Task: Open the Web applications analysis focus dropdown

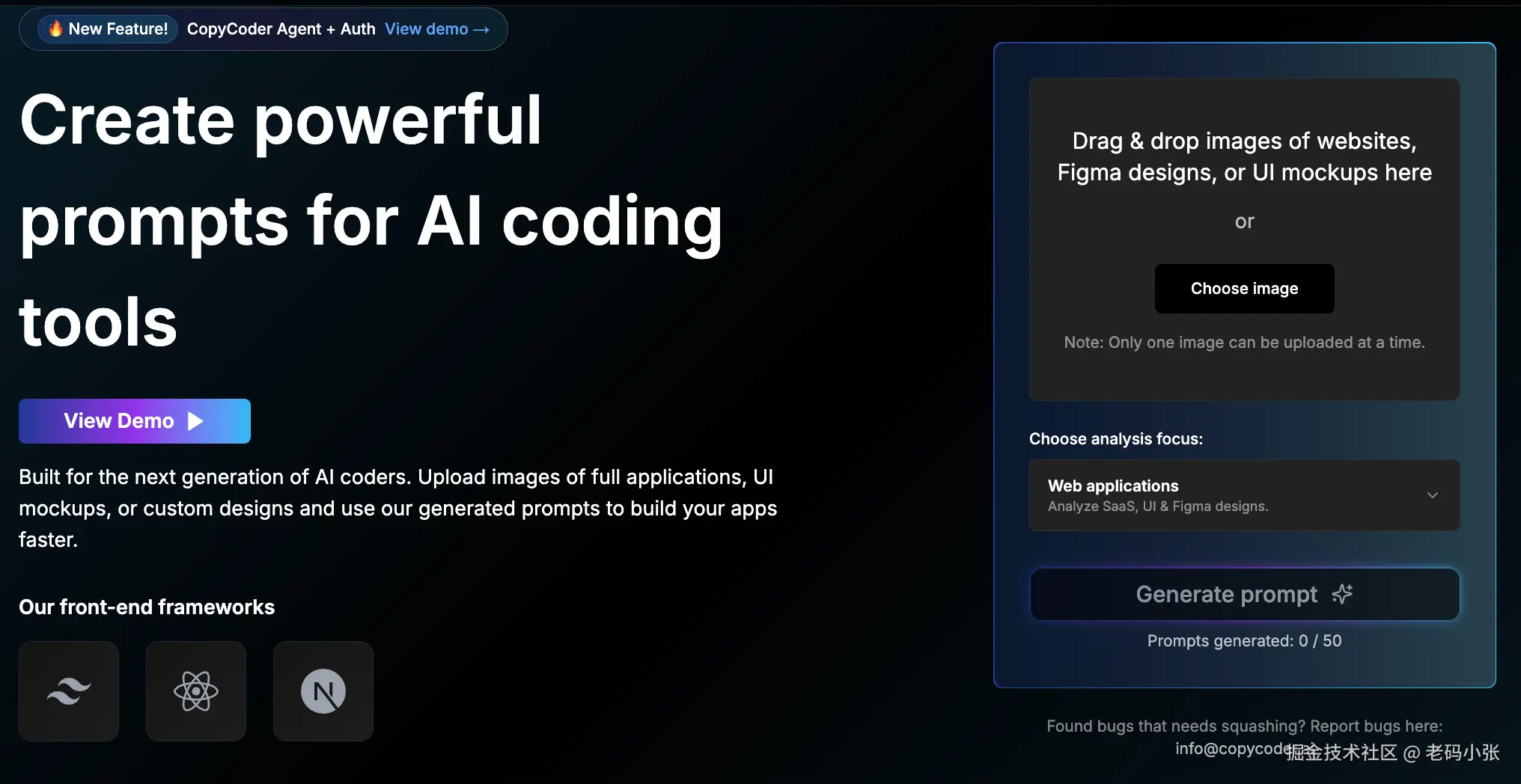Action: (x=1243, y=494)
